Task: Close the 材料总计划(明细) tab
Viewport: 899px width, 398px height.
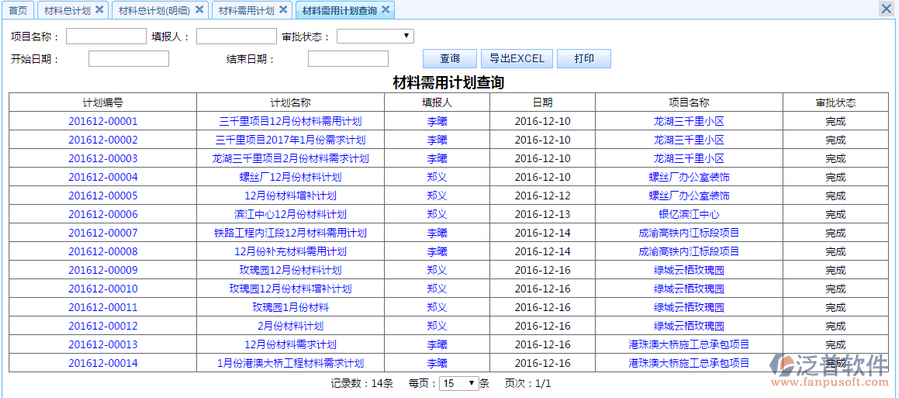Action: point(199,10)
